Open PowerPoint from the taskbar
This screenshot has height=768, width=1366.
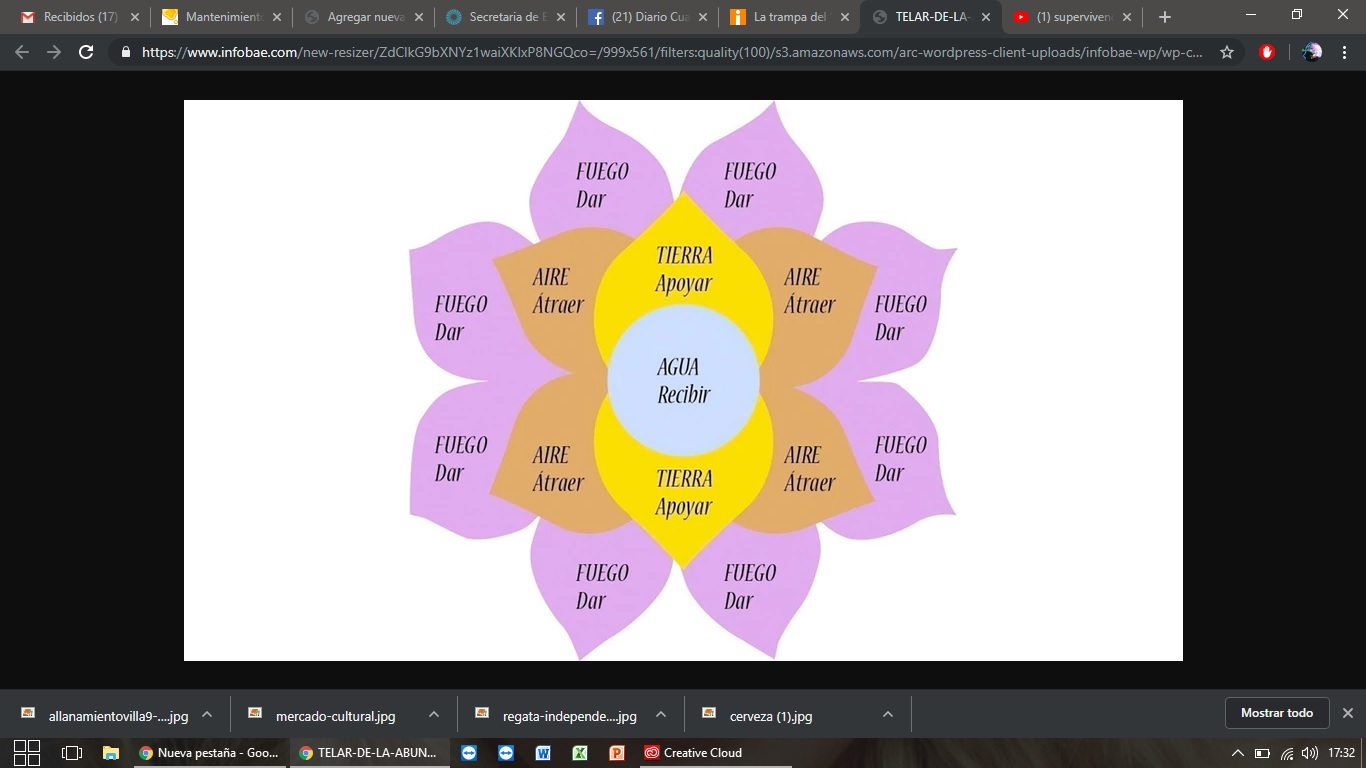[x=616, y=753]
